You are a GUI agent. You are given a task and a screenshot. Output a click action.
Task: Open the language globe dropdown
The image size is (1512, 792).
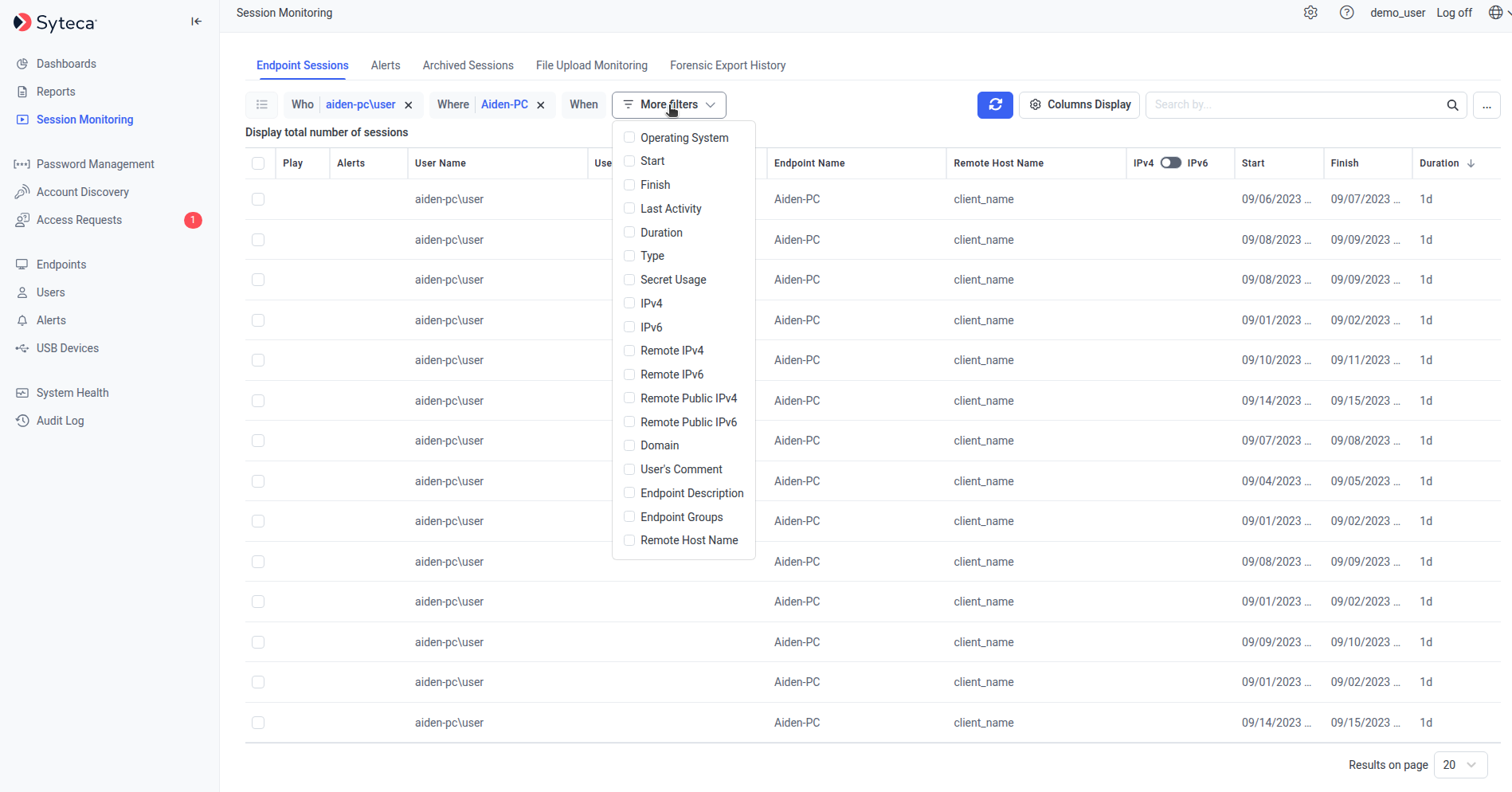(x=1499, y=13)
